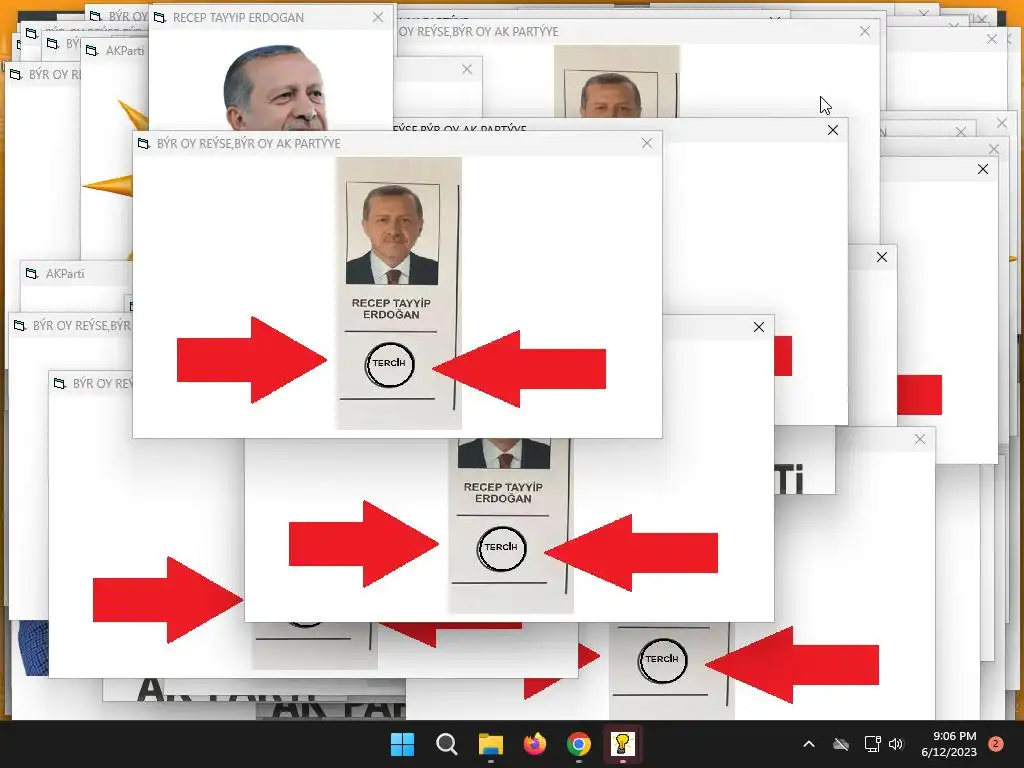Launch Firefox from the taskbar
The width and height of the screenshot is (1024, 768).
(535, 744)
